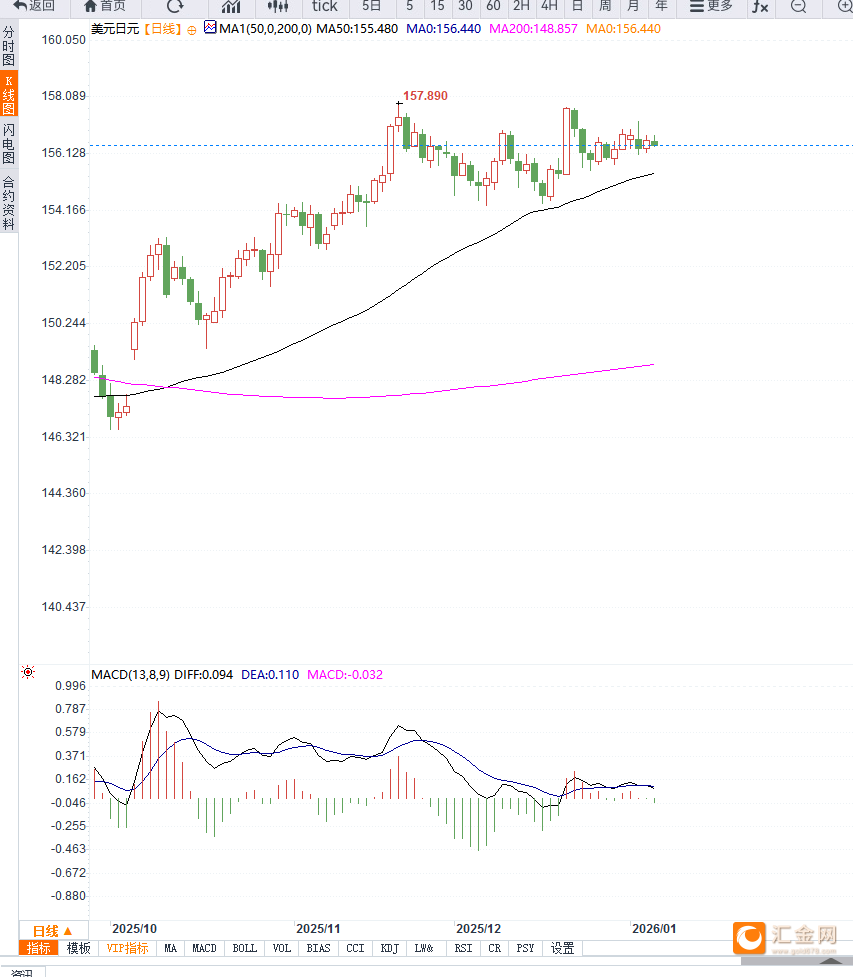This screenshot has width=853, height=977.
Task: Click the orange crosshair icon beside 日线
Action: pyautogui.click(x=191, y=30)
